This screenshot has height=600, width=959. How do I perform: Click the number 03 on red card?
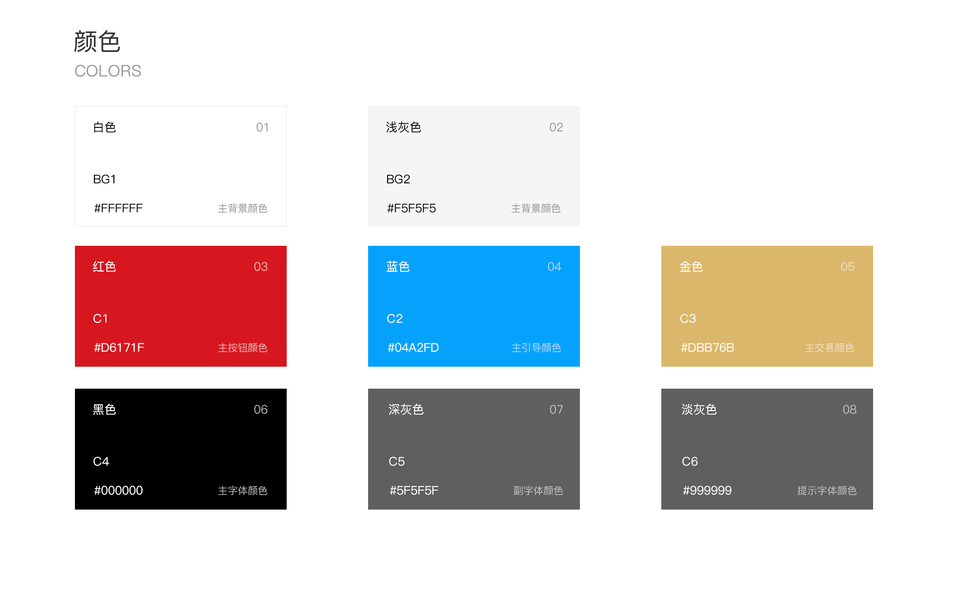(x=261, y=267)
